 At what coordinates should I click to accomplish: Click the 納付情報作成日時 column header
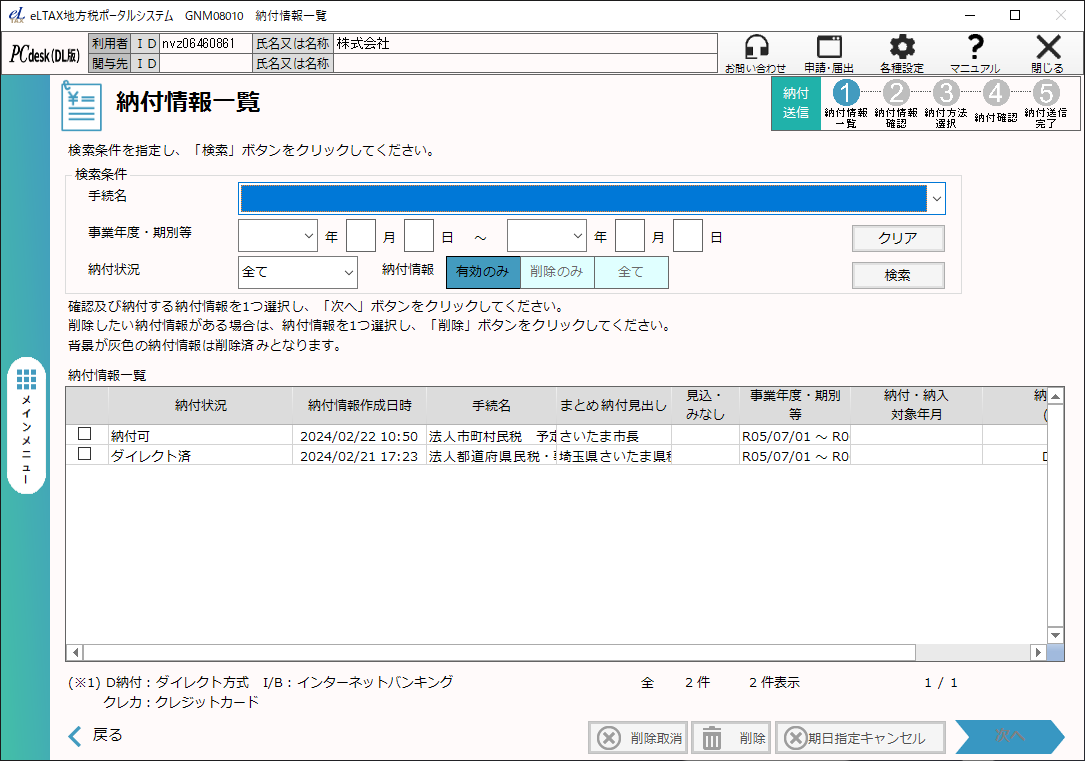pos(359,405)
